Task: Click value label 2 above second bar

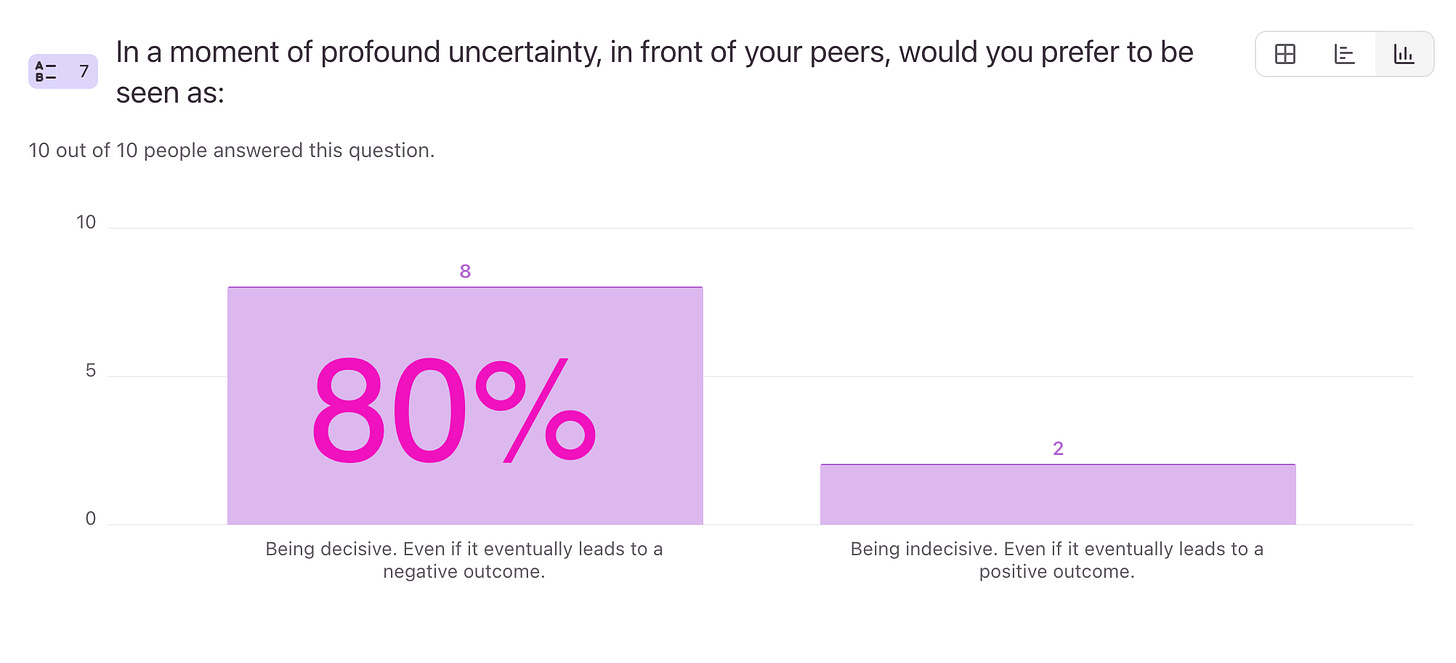Action: tap(1058, 449)
